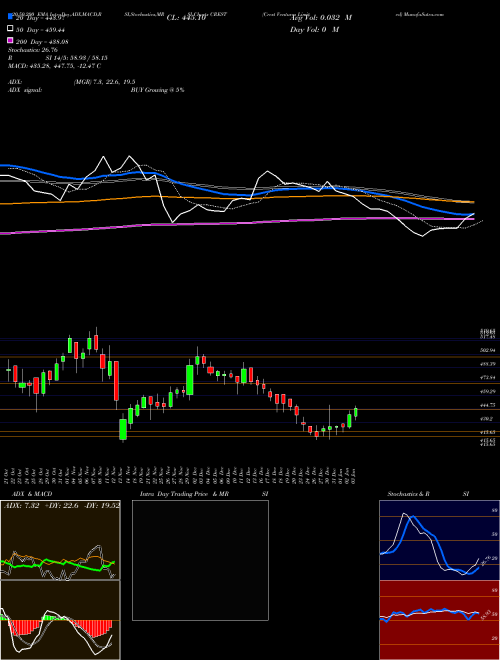Click the 'Intra Day Trading Price & MR' title
Viewport: 500px width, 660px height.
pyautogui.click(x=184, y=494)
